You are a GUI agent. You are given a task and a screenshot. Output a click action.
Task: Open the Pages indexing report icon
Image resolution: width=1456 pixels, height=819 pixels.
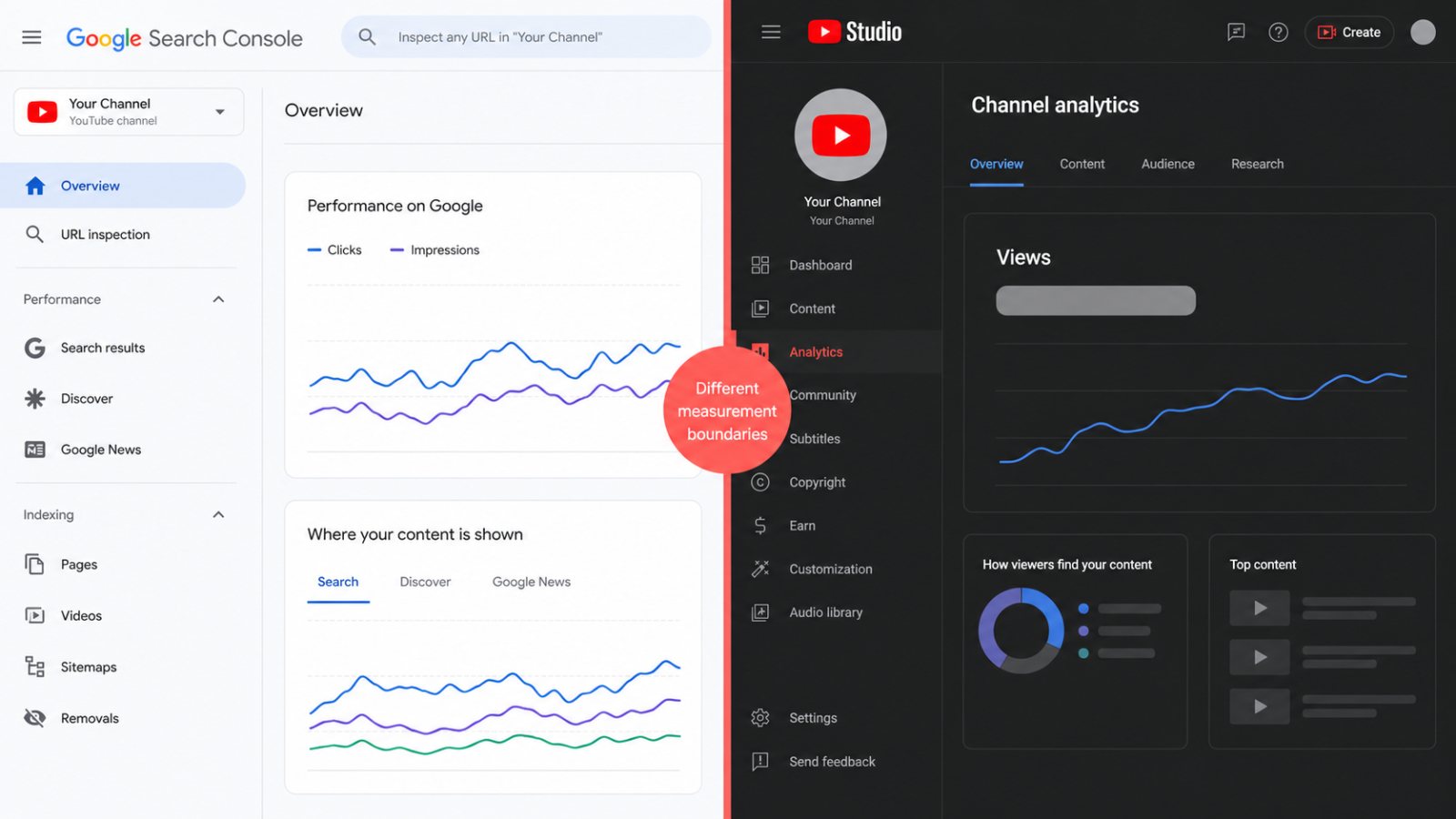coord(35,564)
